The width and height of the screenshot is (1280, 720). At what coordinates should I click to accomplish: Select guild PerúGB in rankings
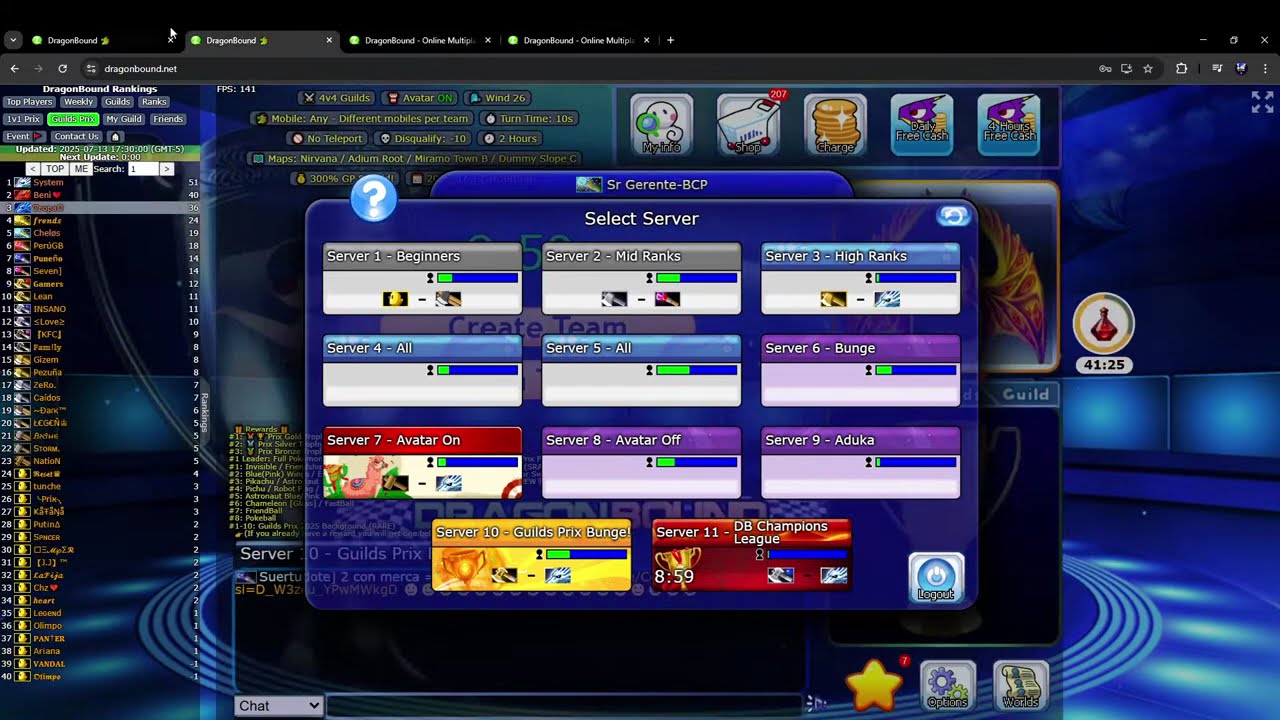point(100,246)
